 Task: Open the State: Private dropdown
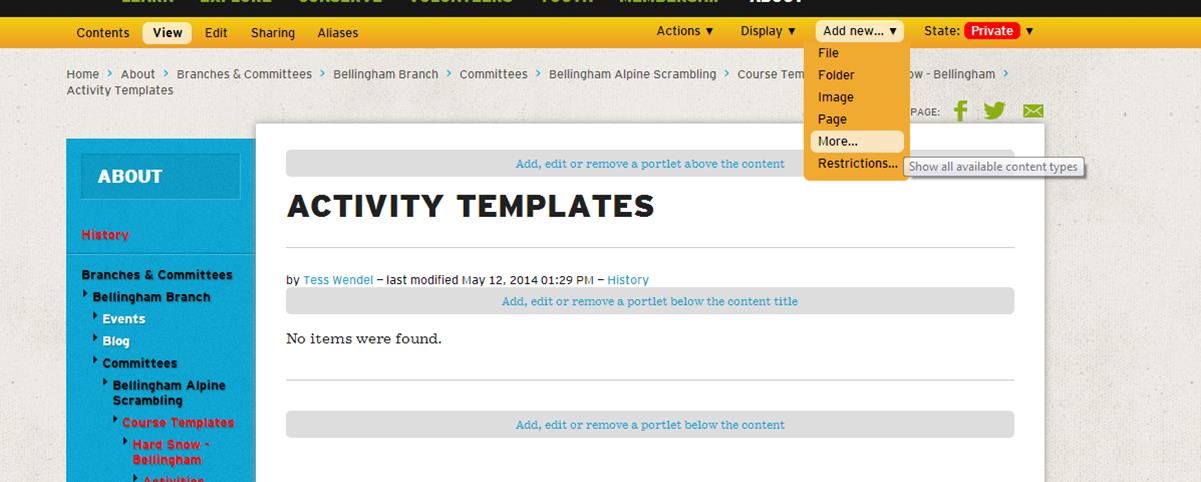click(x=979, y=31)
